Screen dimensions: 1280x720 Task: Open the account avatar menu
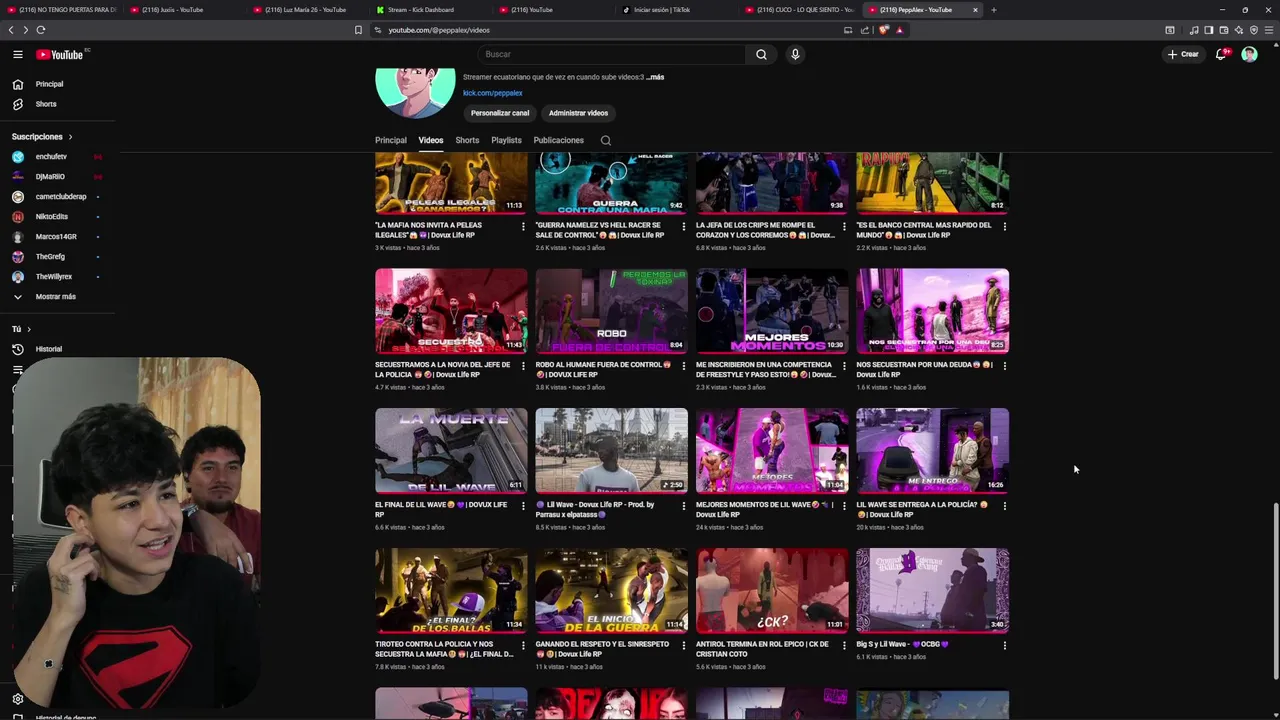pyautogui.click(x=1249, y=54)
